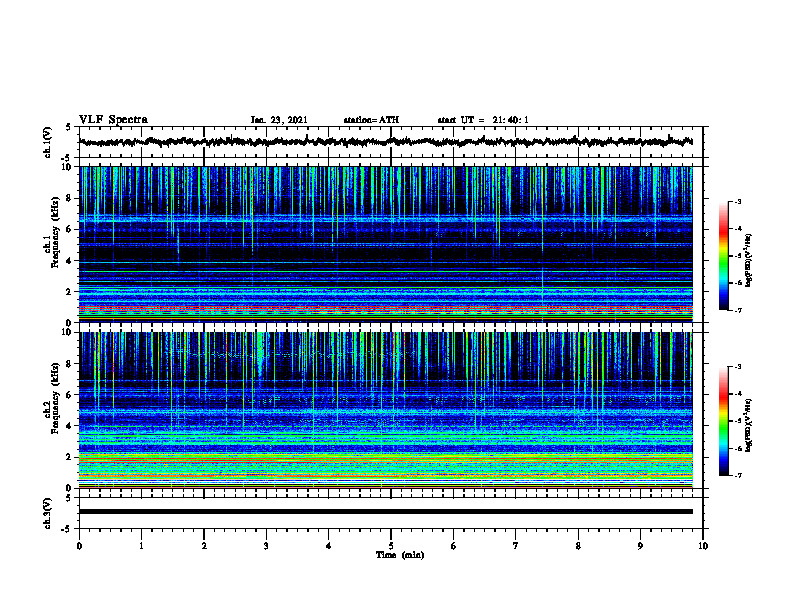Click the -7 value on the lower colorbar
The height and width of the screenshot is (612, 792).
point(737,475)
